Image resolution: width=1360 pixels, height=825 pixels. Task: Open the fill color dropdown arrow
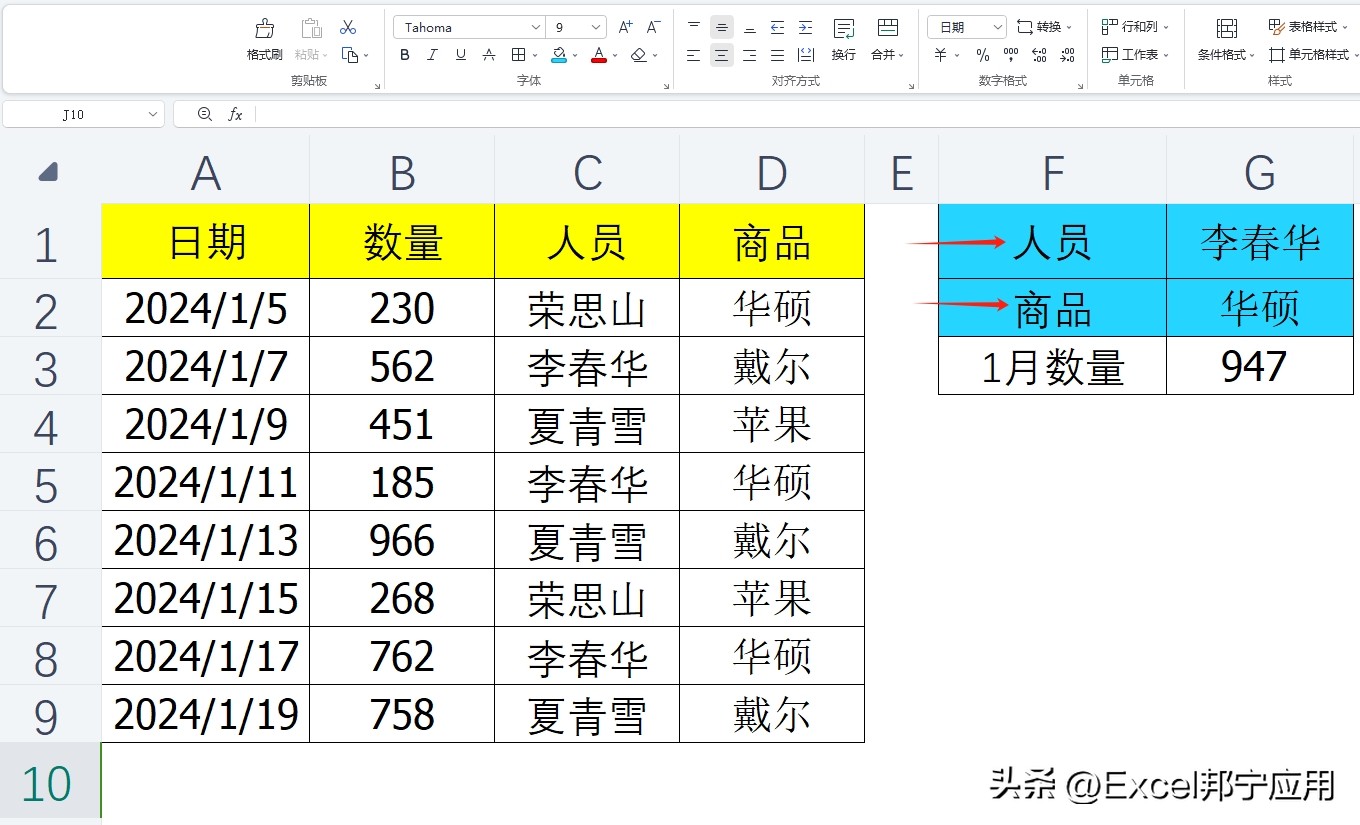pyautogui.click(x=576, y=56)
